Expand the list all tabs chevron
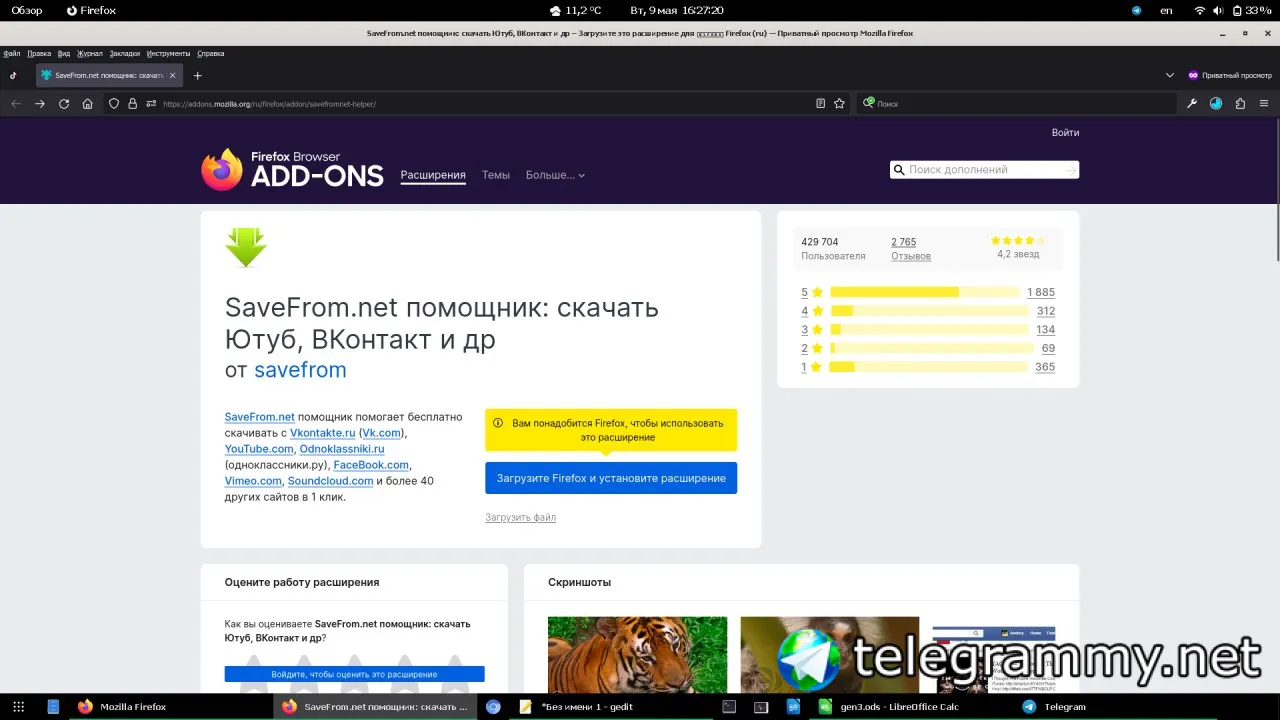This screenshot has width=1280, height=720. coord(1170,76)
